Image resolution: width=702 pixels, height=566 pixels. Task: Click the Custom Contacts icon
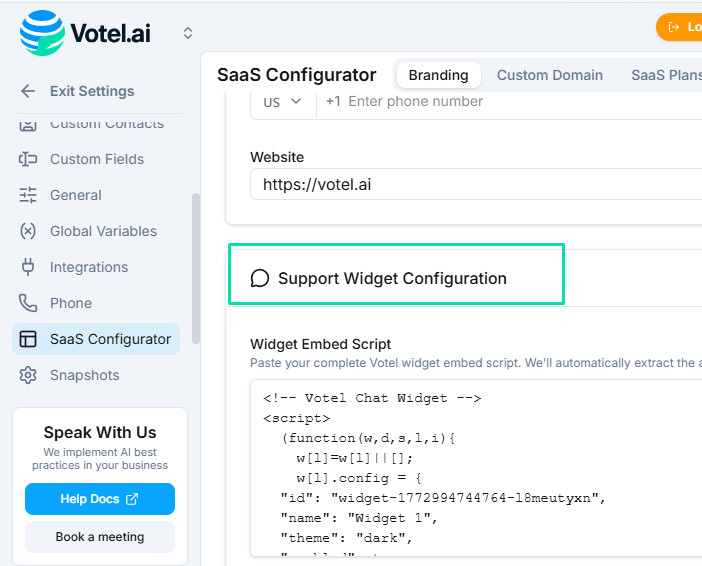[28, 124]
